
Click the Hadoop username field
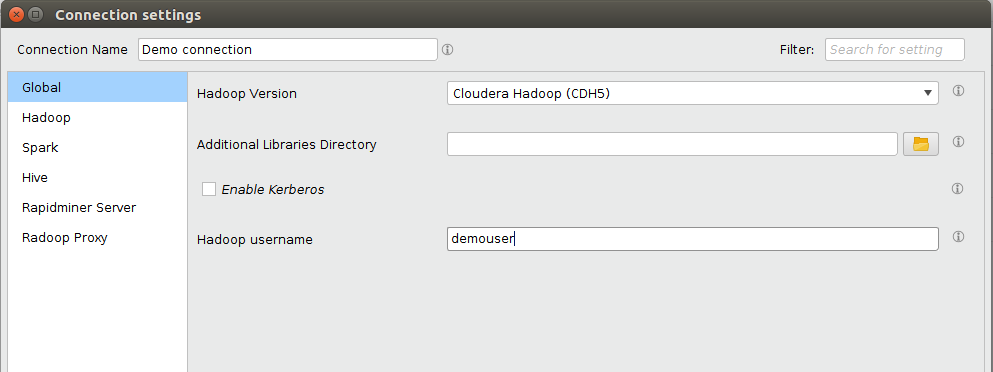693,239
